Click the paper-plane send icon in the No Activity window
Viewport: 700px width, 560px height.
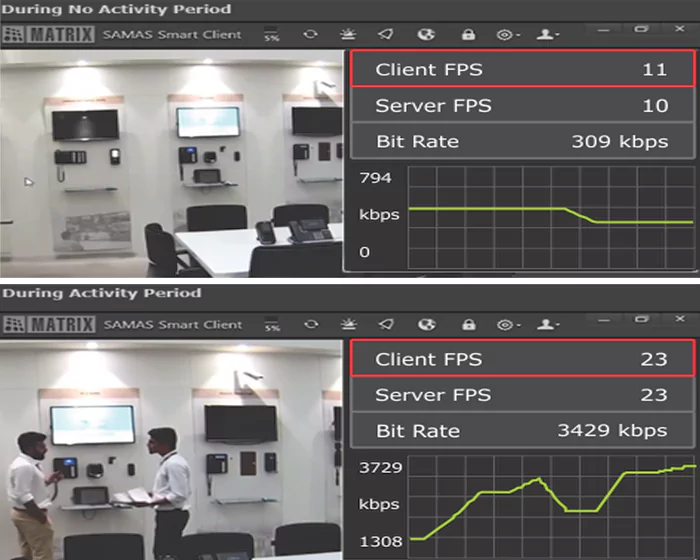[387, 34]
